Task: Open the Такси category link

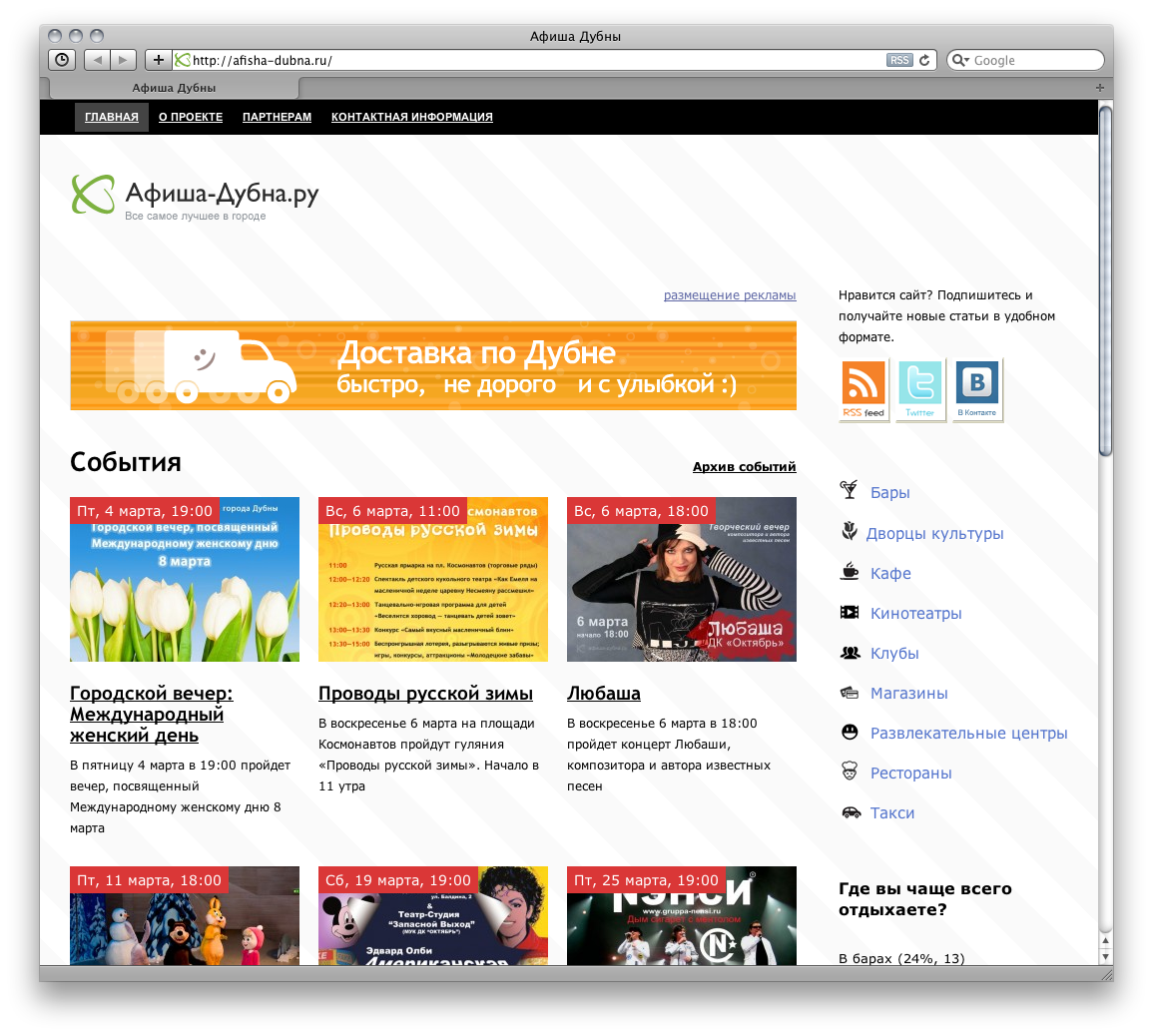Action: coord(892,813)
